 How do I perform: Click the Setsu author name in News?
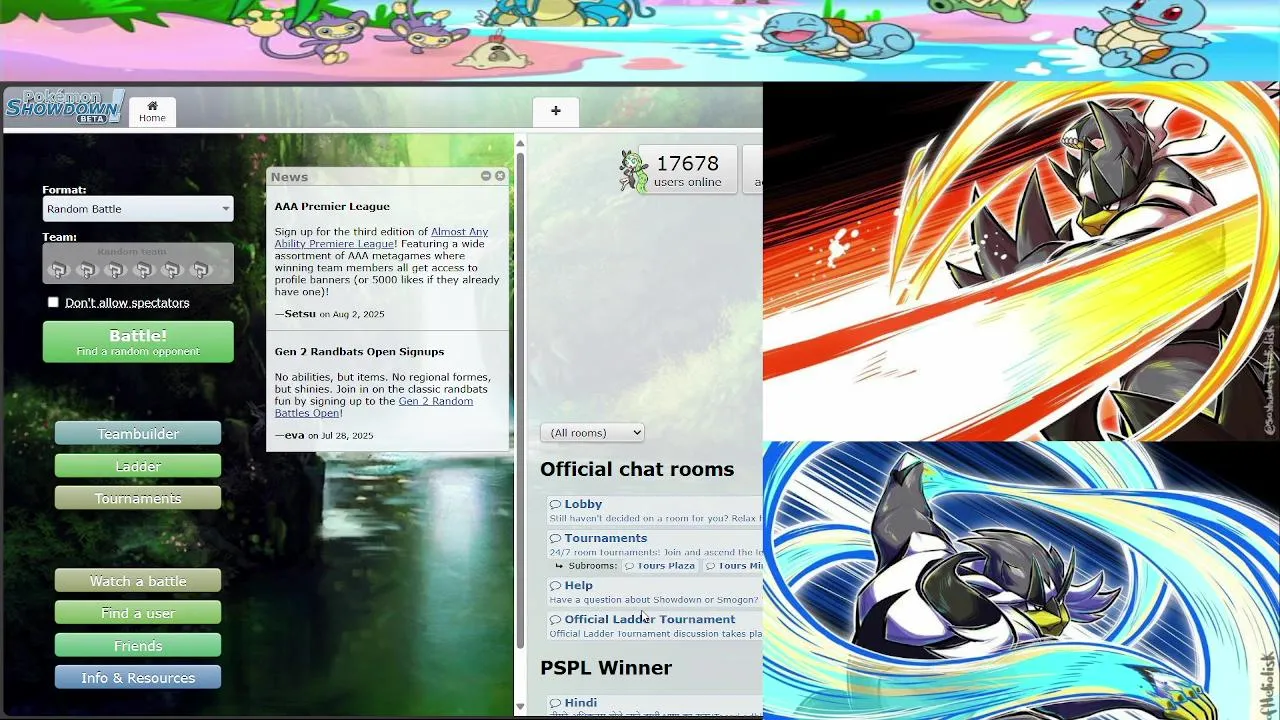pos(300,314)
